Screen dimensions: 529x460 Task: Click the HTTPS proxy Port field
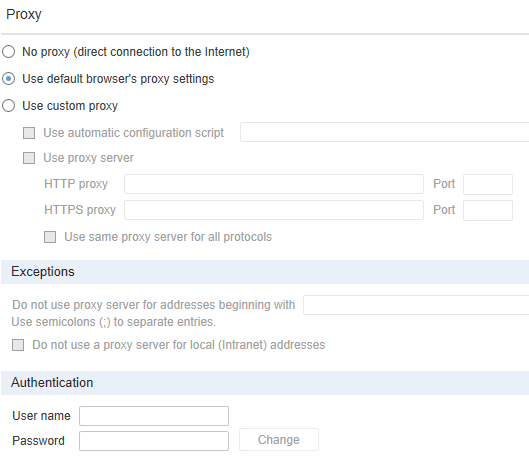488,210
